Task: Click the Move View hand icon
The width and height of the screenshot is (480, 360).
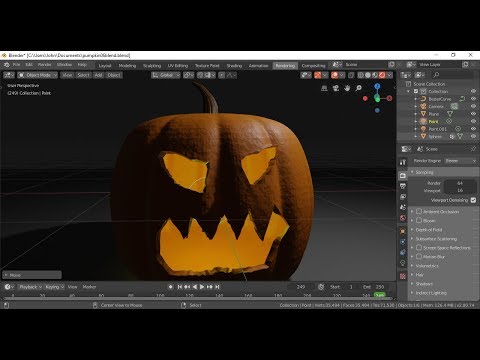Action: 347,88
